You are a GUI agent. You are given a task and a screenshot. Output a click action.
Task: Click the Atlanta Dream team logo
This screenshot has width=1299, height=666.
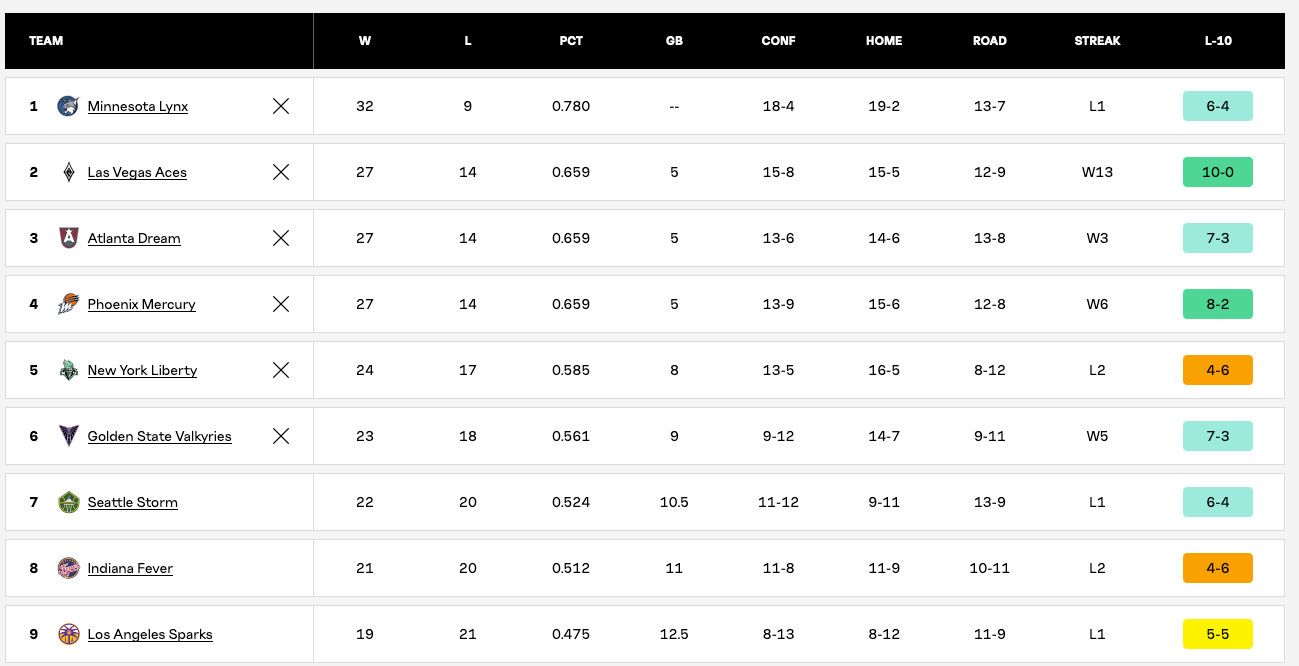(68, 238)
